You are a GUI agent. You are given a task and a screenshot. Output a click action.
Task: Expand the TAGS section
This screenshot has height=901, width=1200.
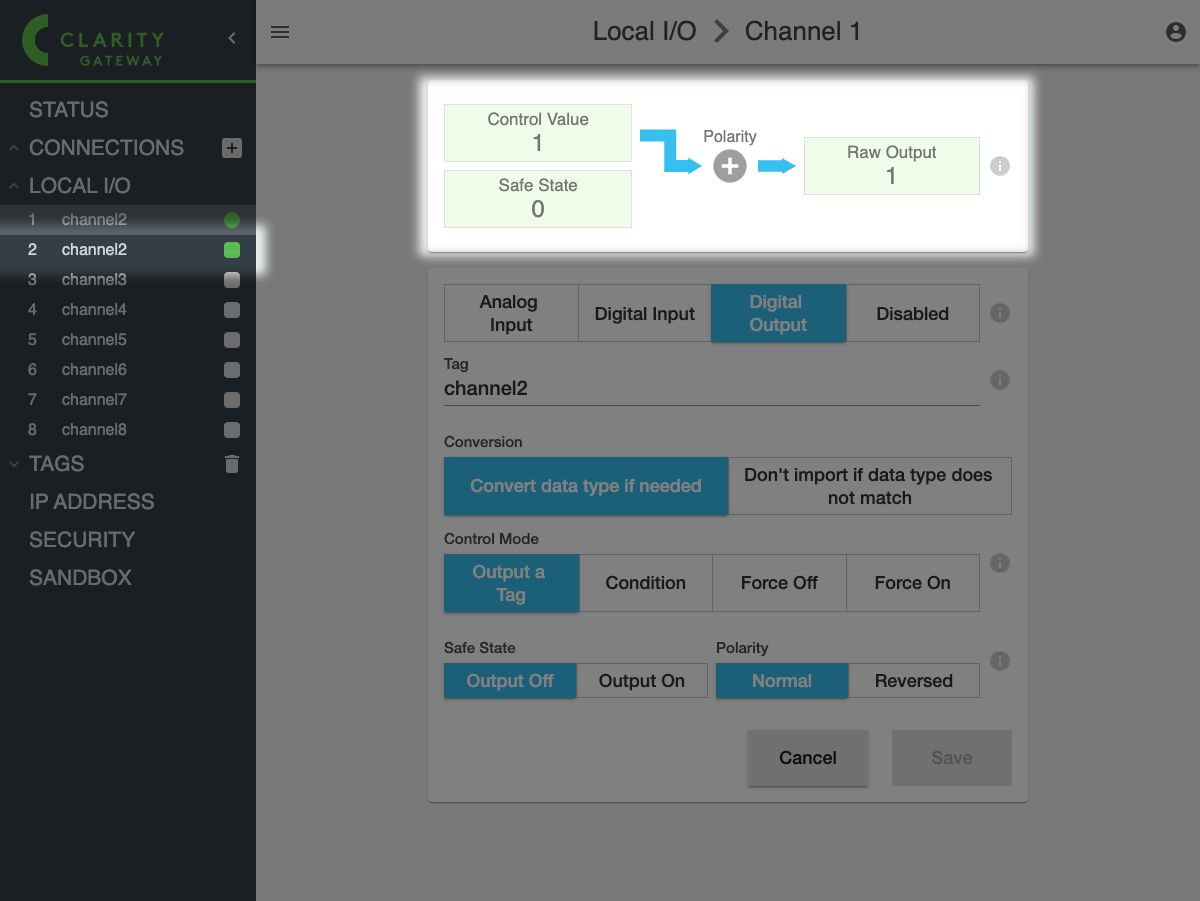click(x=15, y=464)
